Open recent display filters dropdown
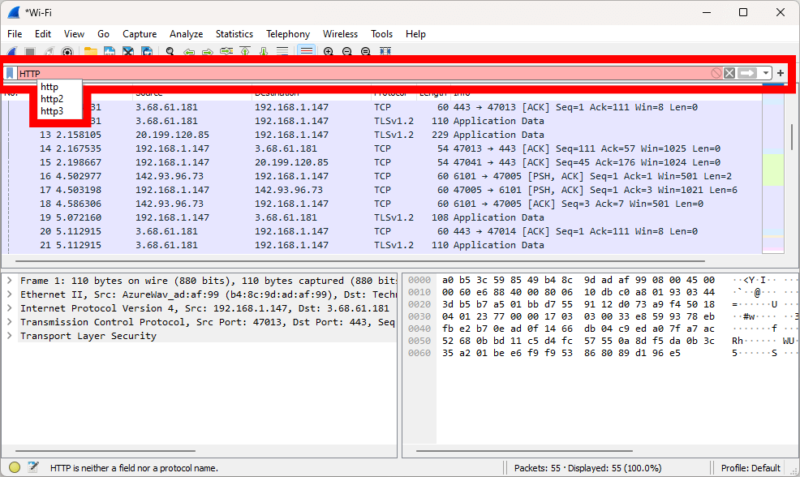This screenshot has height=477, width=800. tap(765, 73)
